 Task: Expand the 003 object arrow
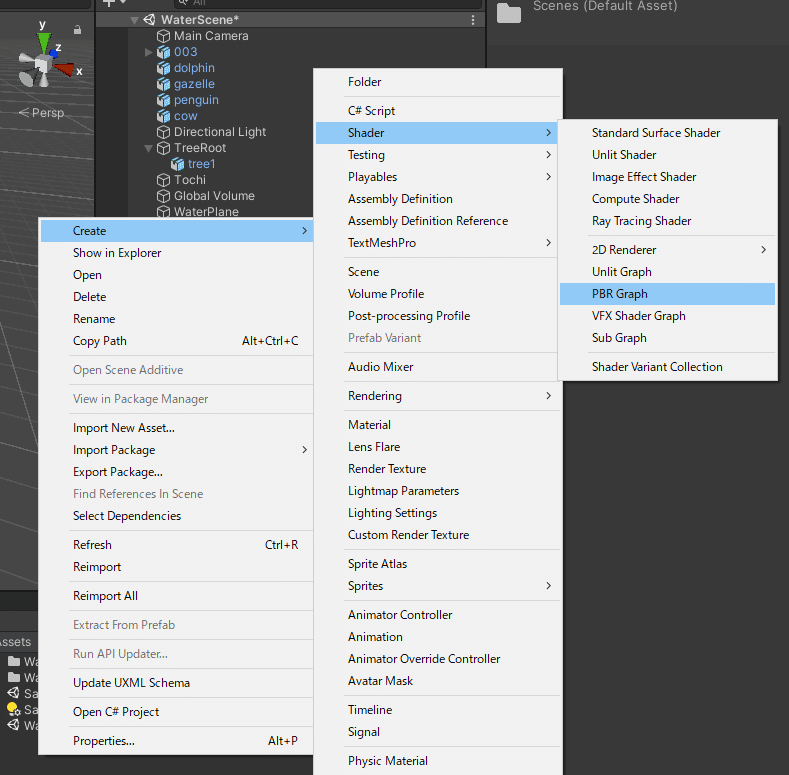click(148, 52)
